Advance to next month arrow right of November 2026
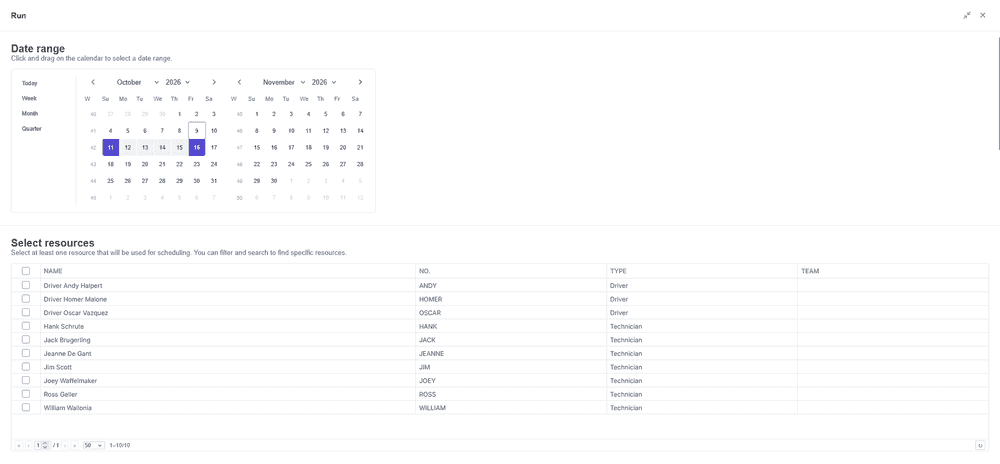 coord(360,82)
